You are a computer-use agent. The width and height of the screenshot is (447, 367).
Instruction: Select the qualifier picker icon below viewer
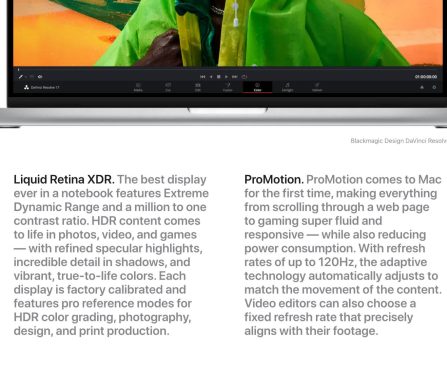click(x=21, y=77)
